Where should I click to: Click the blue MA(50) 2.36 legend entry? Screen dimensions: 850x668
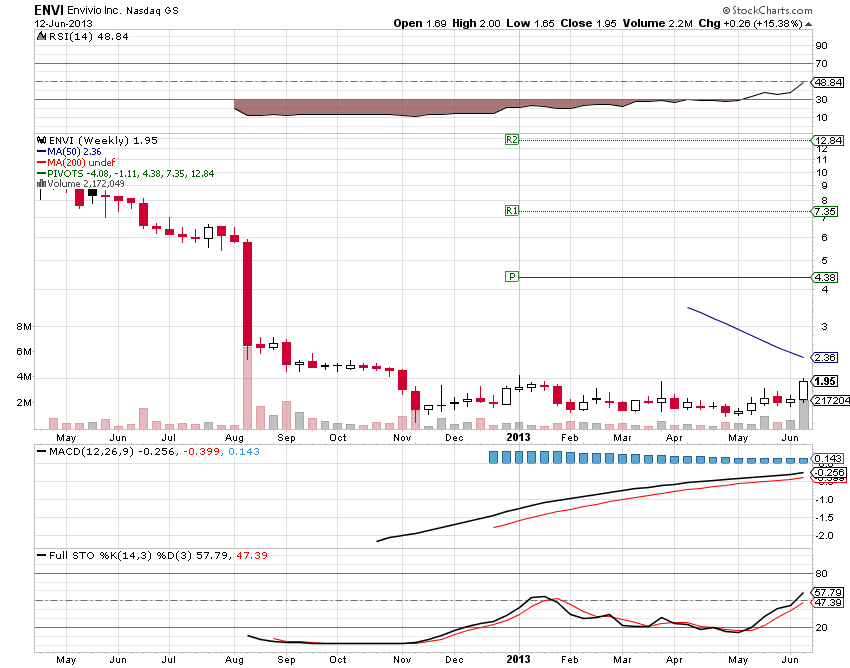[x=69, y=152]
